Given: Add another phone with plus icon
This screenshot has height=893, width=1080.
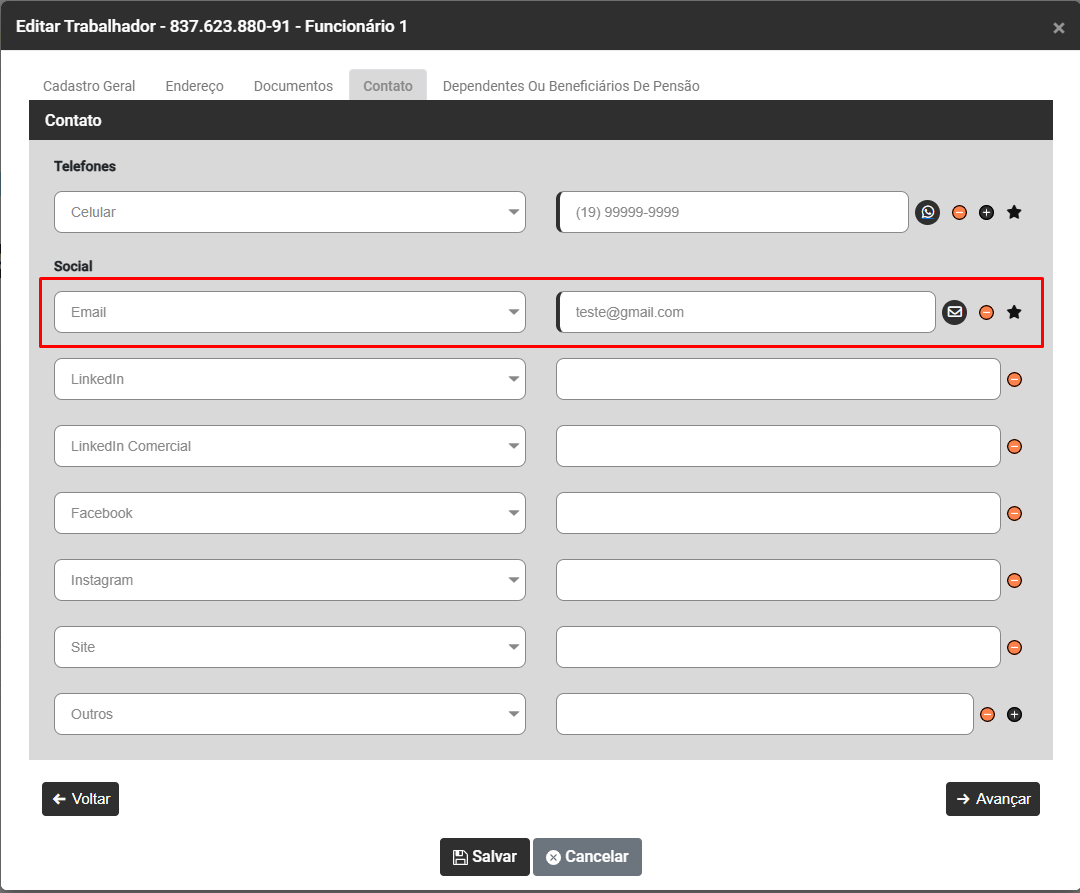Looking at the screenshot, I should [x=986, y=212].
